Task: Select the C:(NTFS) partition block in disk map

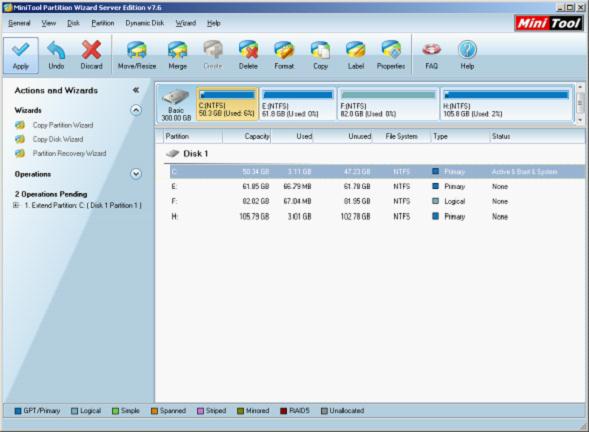Action: (227, 104)
